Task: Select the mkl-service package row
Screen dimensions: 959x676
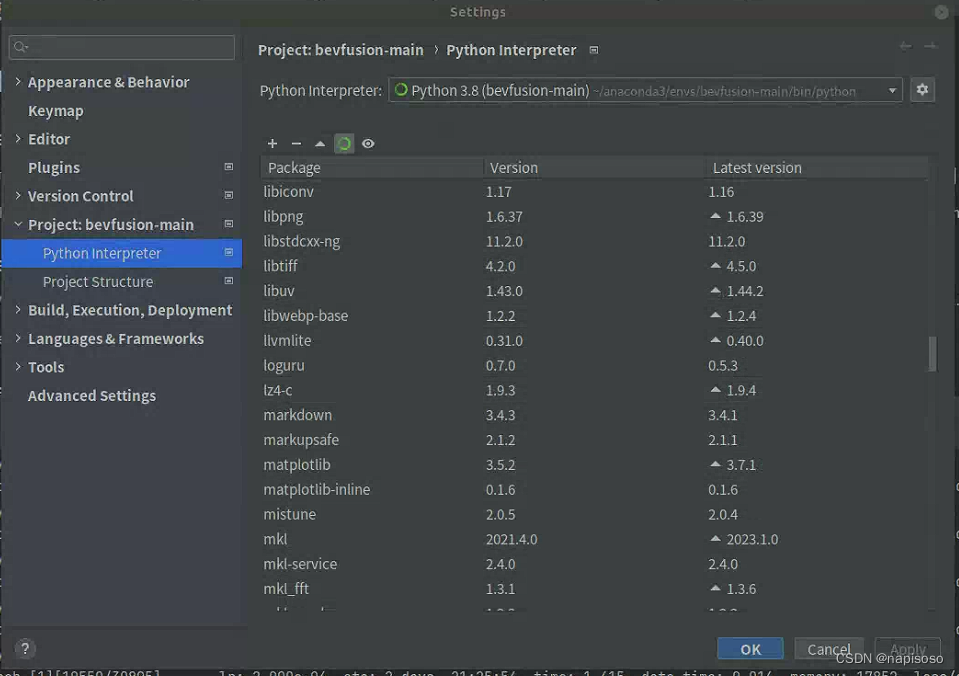Action: [594, 563]
